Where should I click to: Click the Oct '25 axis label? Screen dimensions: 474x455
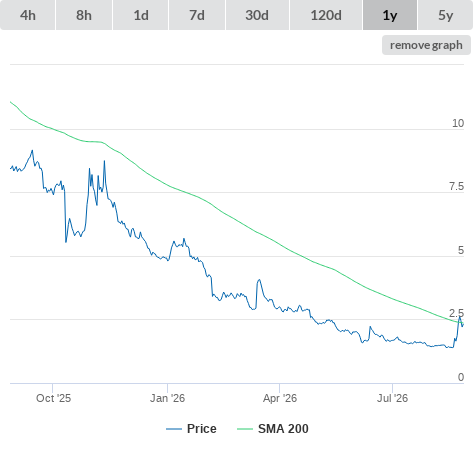coord(53,398)
